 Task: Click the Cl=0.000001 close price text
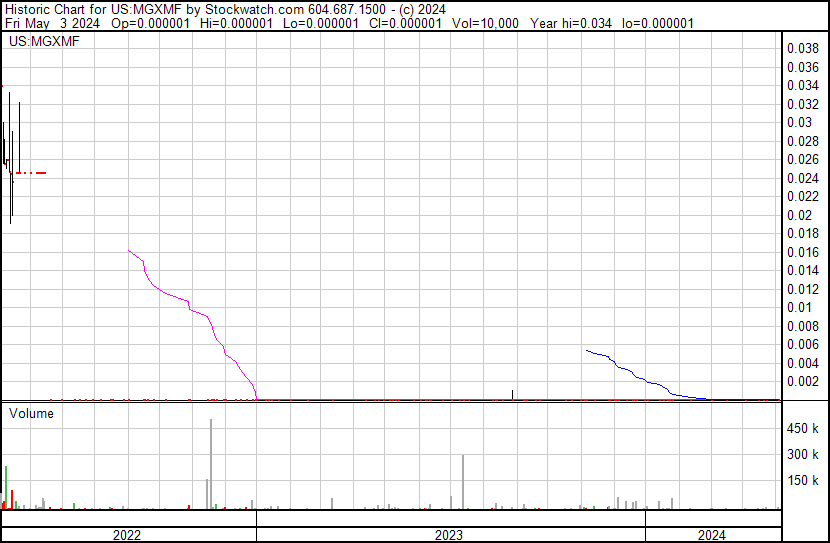tap(405, 23)
